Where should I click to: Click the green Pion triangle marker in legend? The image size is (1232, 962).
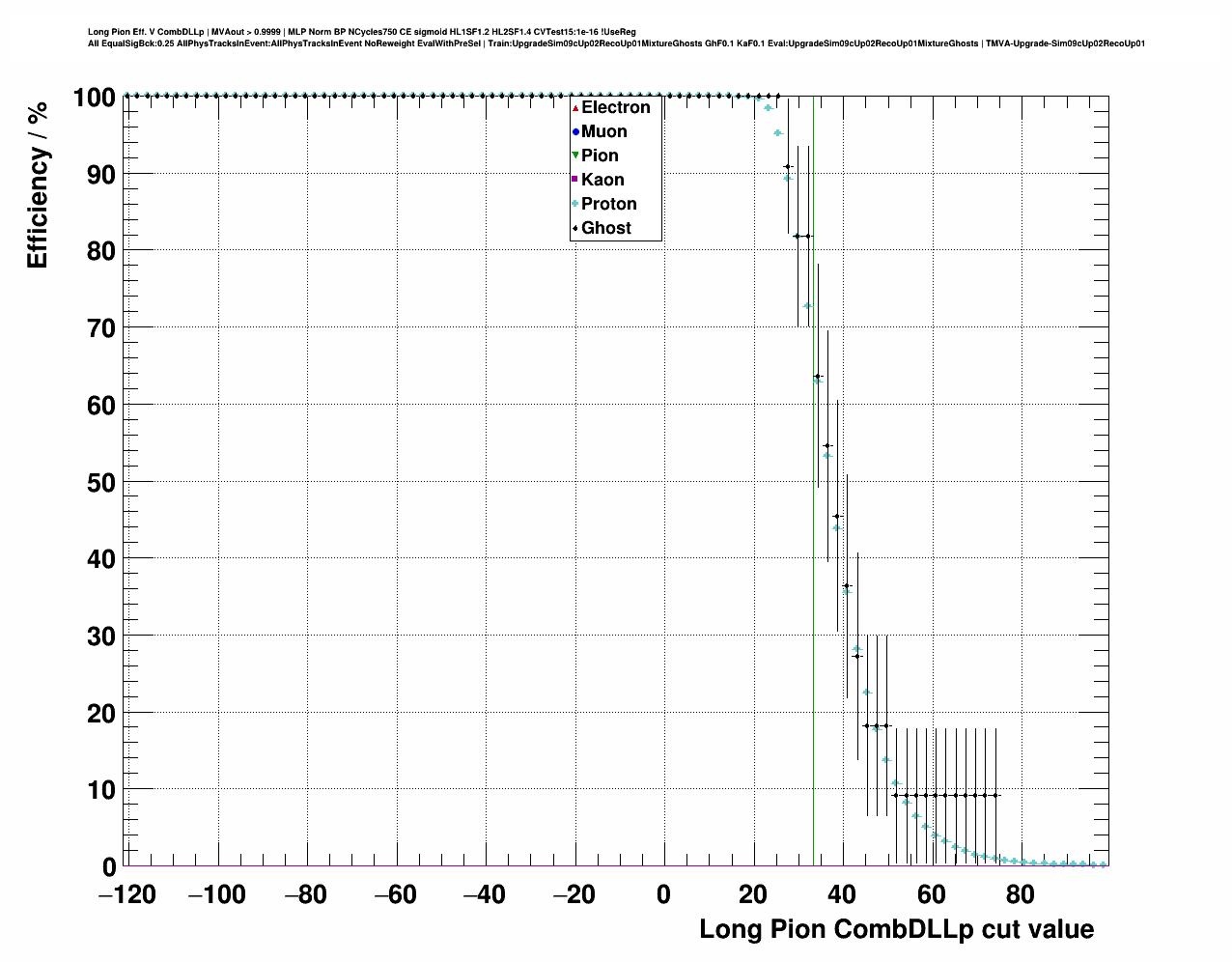[x=574, y=156]
